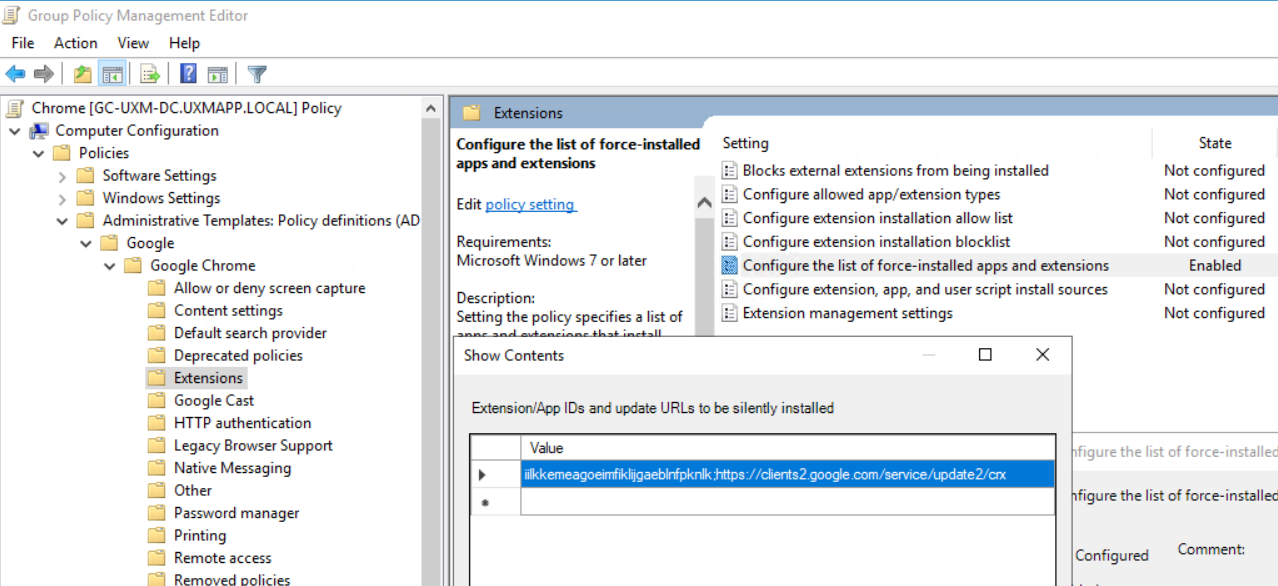Toggle the Show/Hide Console Tree icon
This screenshot has height=586, width=1278.
point(112,74)
